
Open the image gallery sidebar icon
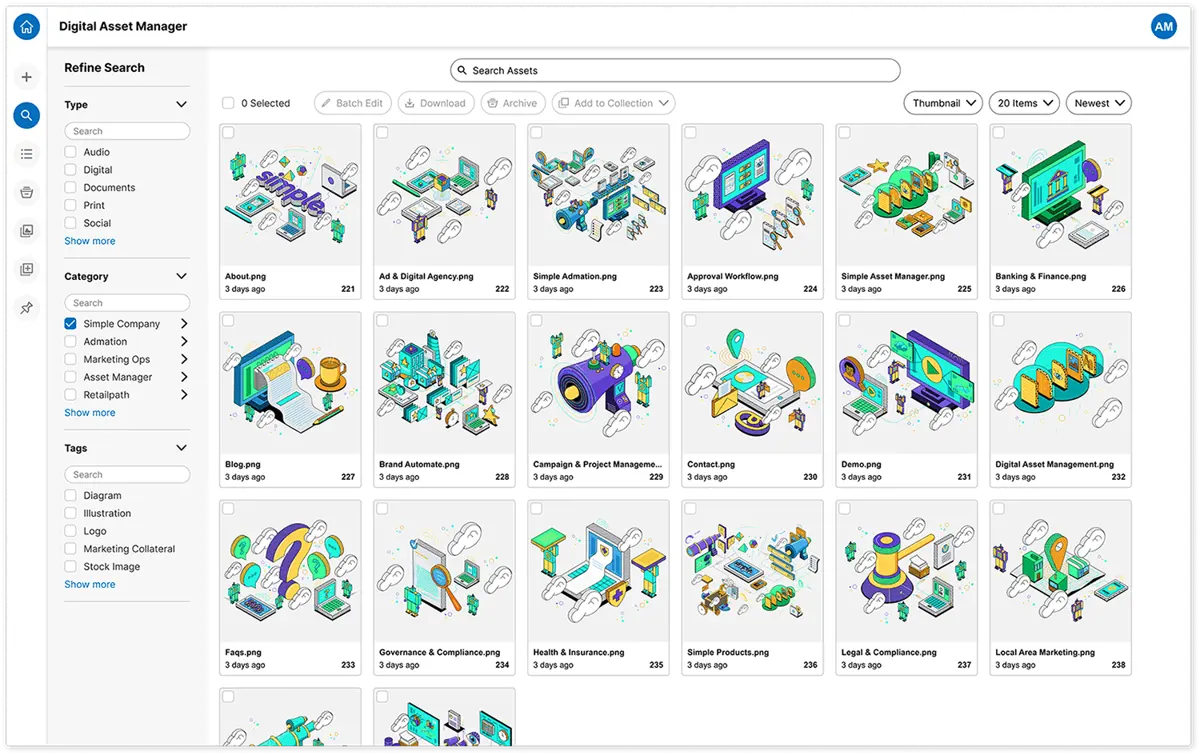(27, 231)
